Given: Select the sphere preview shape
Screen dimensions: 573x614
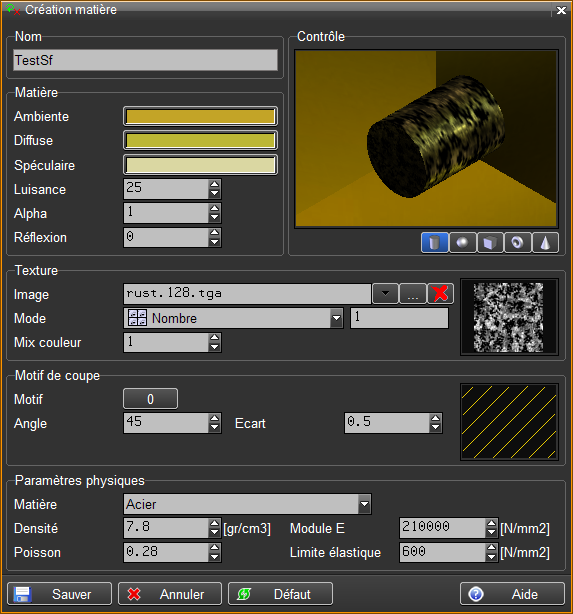Looking at the screenshot, I should pyautogui.click(x=463, y=243).
